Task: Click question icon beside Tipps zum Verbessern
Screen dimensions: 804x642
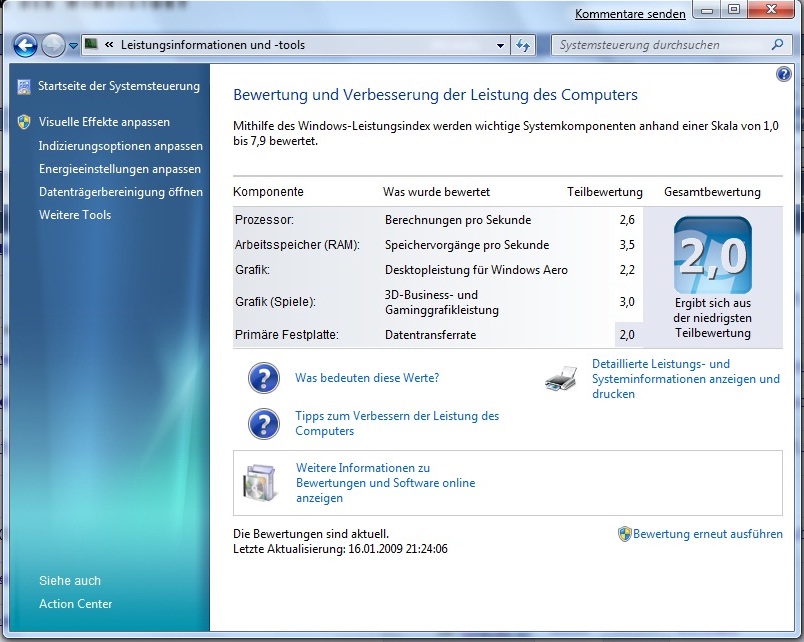Action: pos(264,424)
